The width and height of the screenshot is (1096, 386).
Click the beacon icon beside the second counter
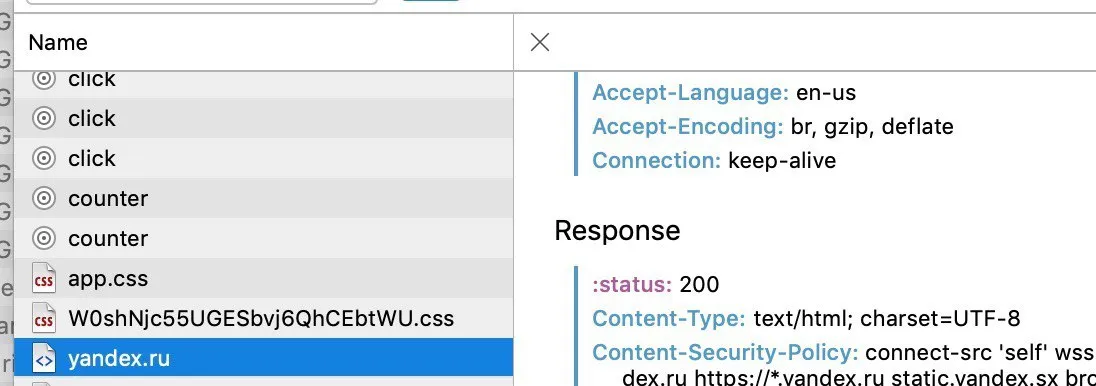coord(44,239)
